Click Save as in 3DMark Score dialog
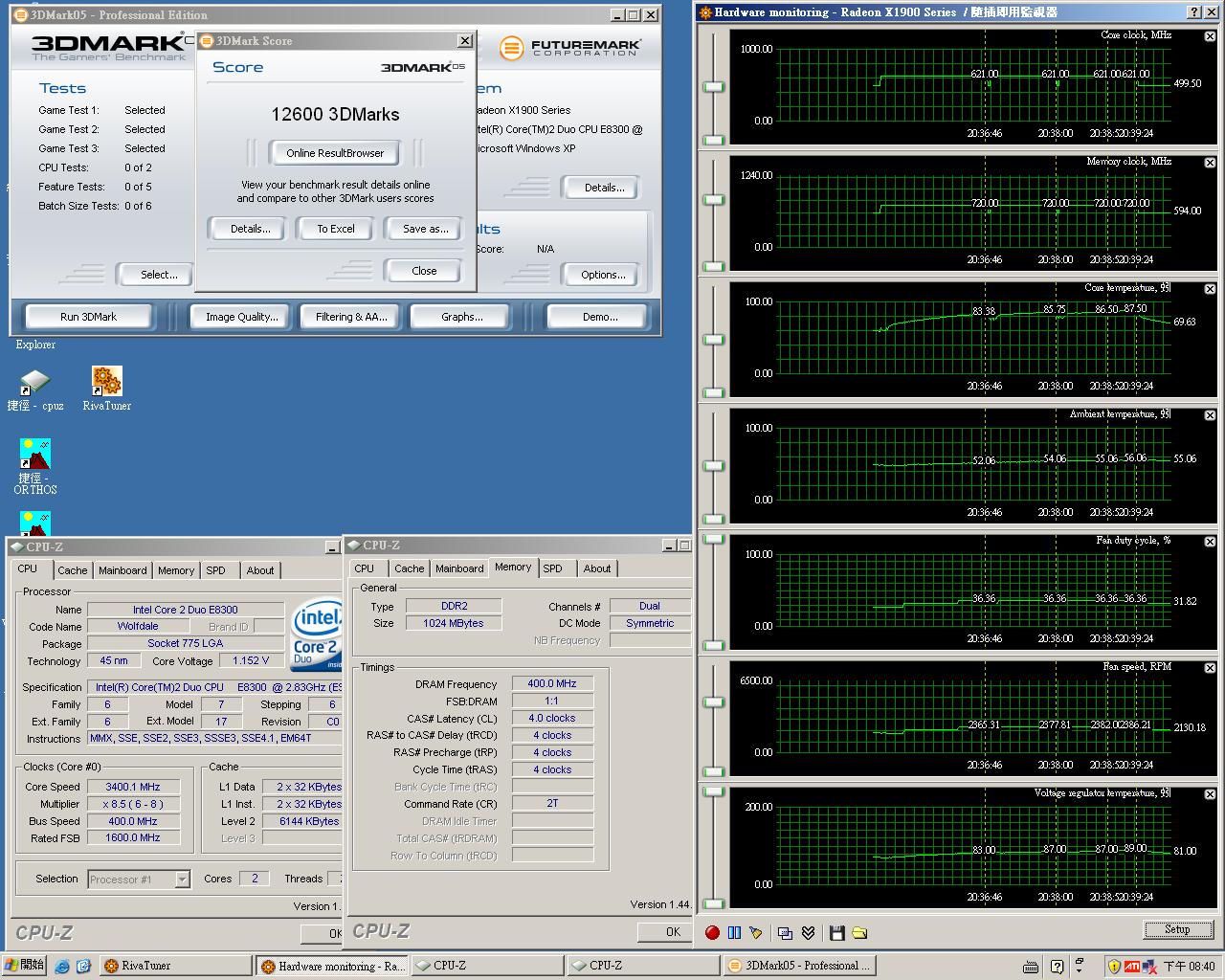 pos(425,229)
